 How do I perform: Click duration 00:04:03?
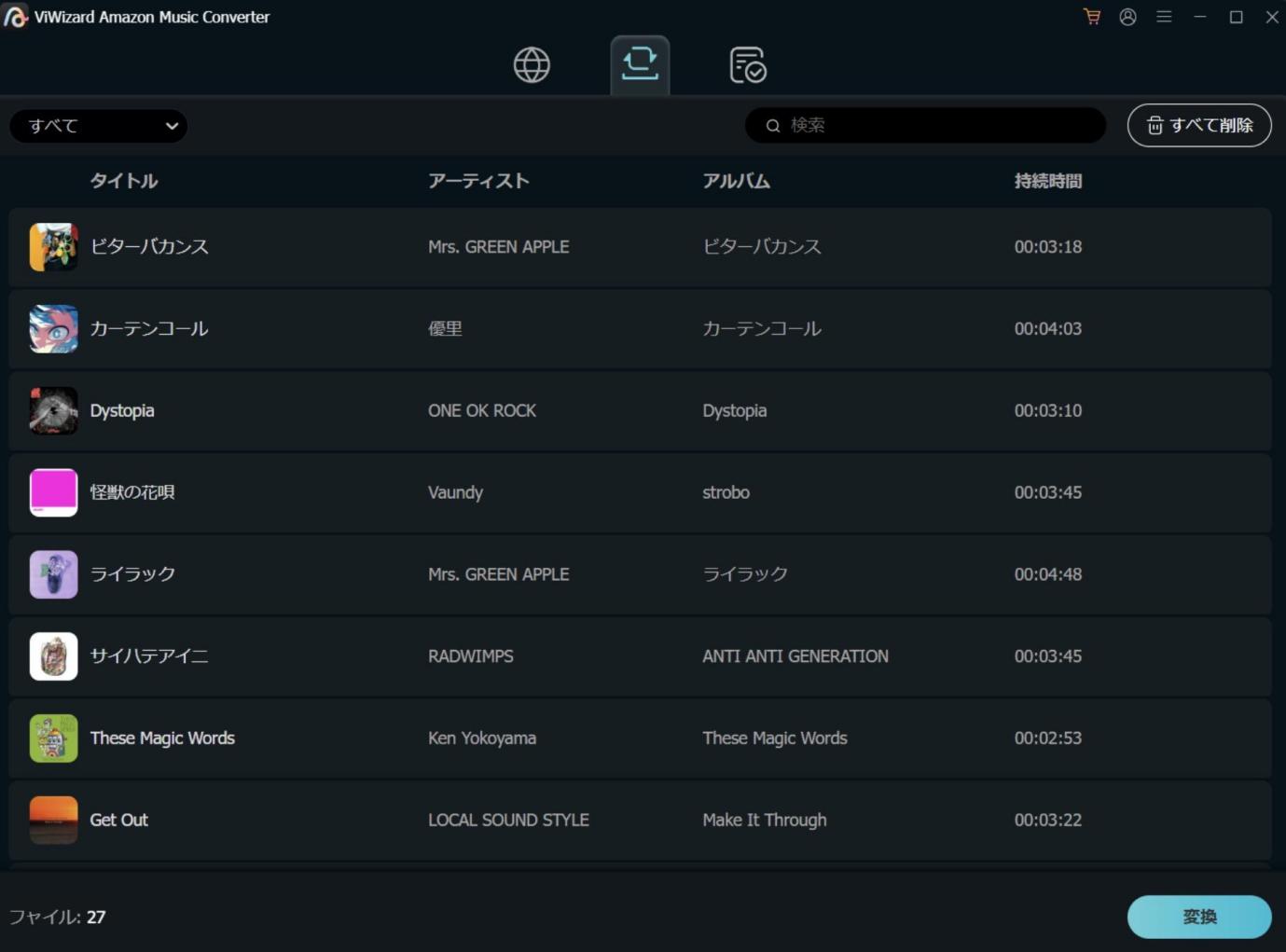tap(1048, 328)
